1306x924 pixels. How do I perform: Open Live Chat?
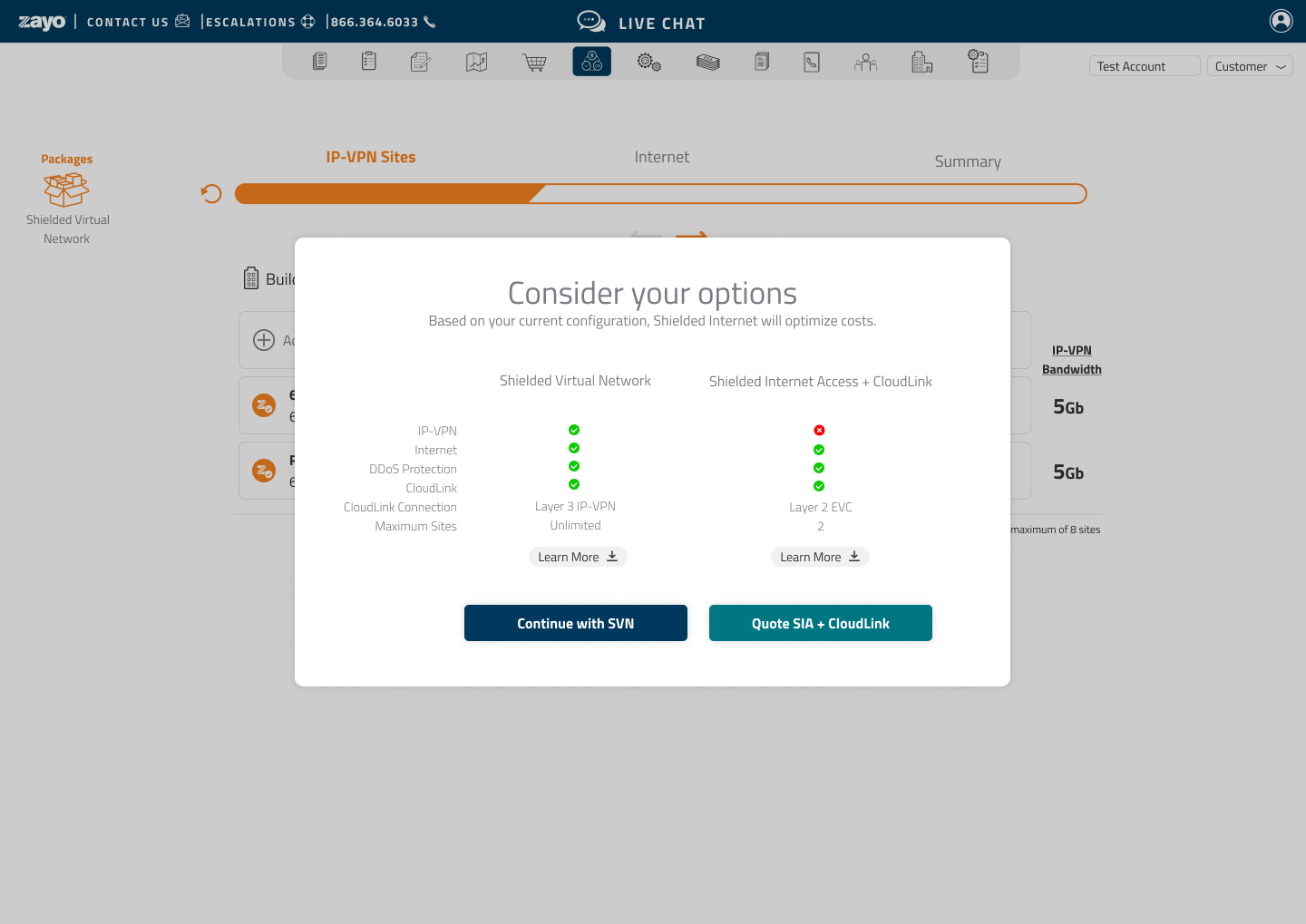(x=662, y=24)
